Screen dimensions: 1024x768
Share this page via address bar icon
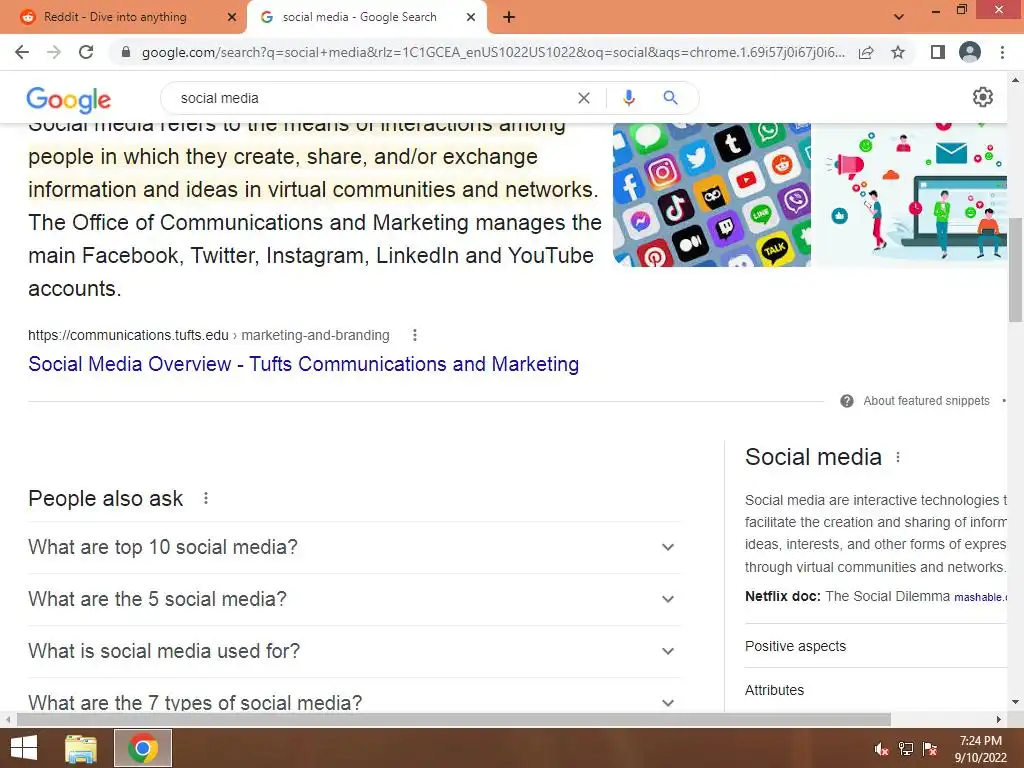click(x=866, y=52)
